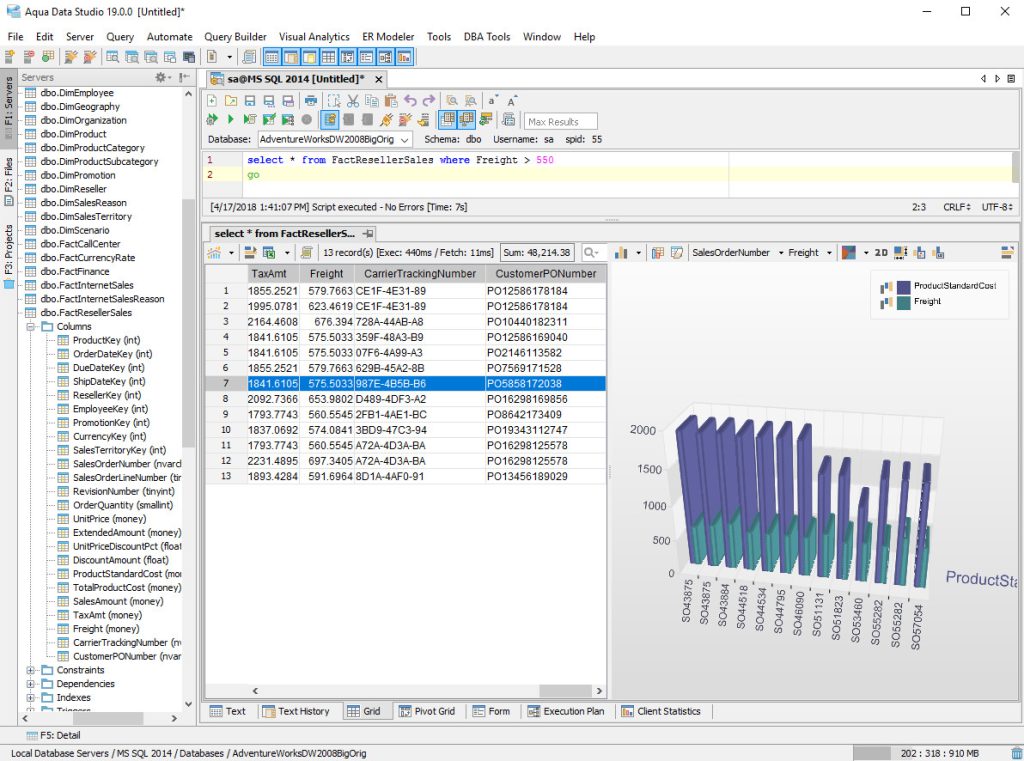Click the Print query icon
1024x761 pixels.
pos(312,101)
